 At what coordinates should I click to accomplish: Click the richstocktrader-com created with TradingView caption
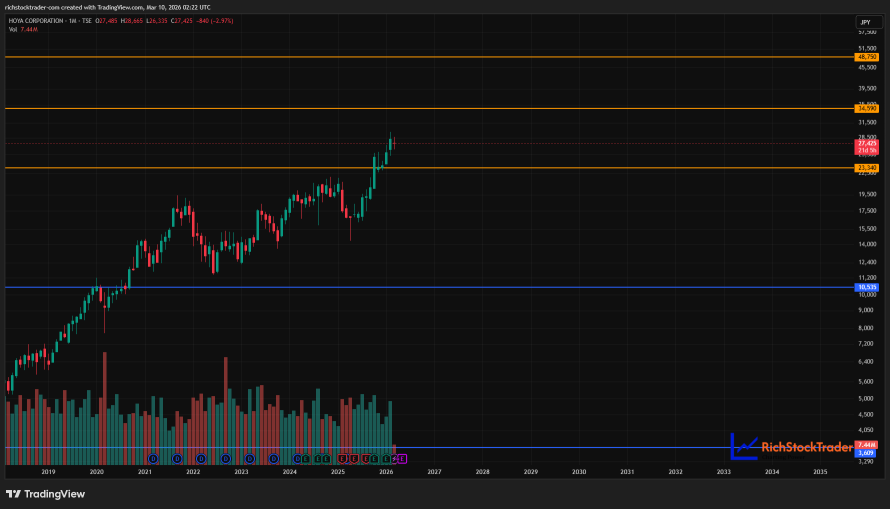pos(108,7)
